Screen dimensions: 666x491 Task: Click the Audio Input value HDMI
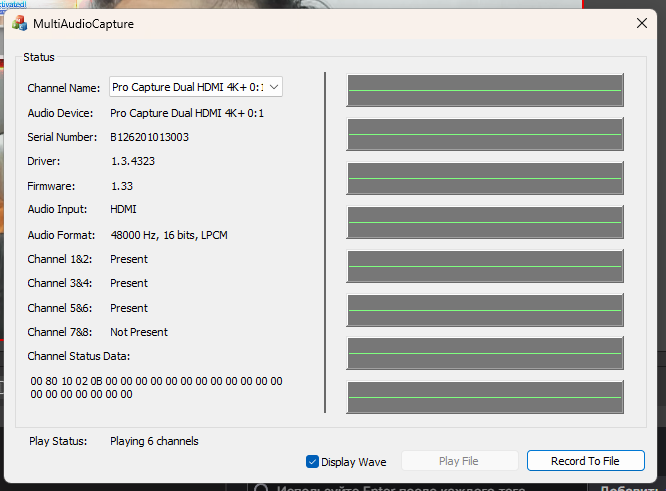click(x=124, y=209)
